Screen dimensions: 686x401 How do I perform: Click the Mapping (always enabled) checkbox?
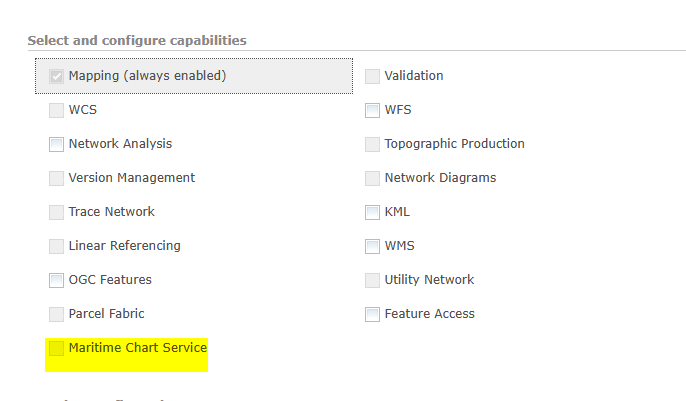(56, 76)
